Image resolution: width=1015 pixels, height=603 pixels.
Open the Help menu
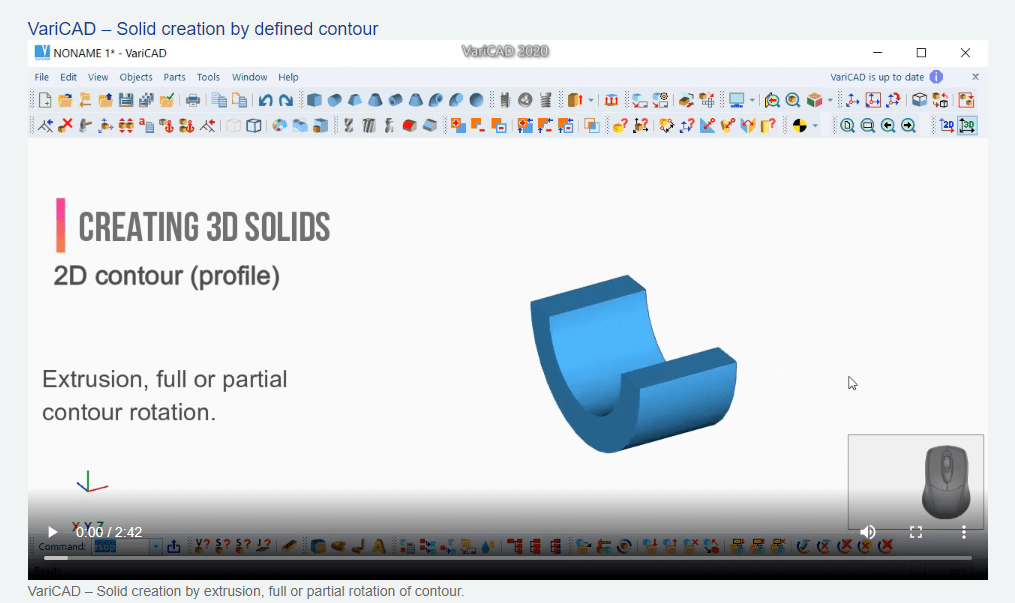(289, 77)
